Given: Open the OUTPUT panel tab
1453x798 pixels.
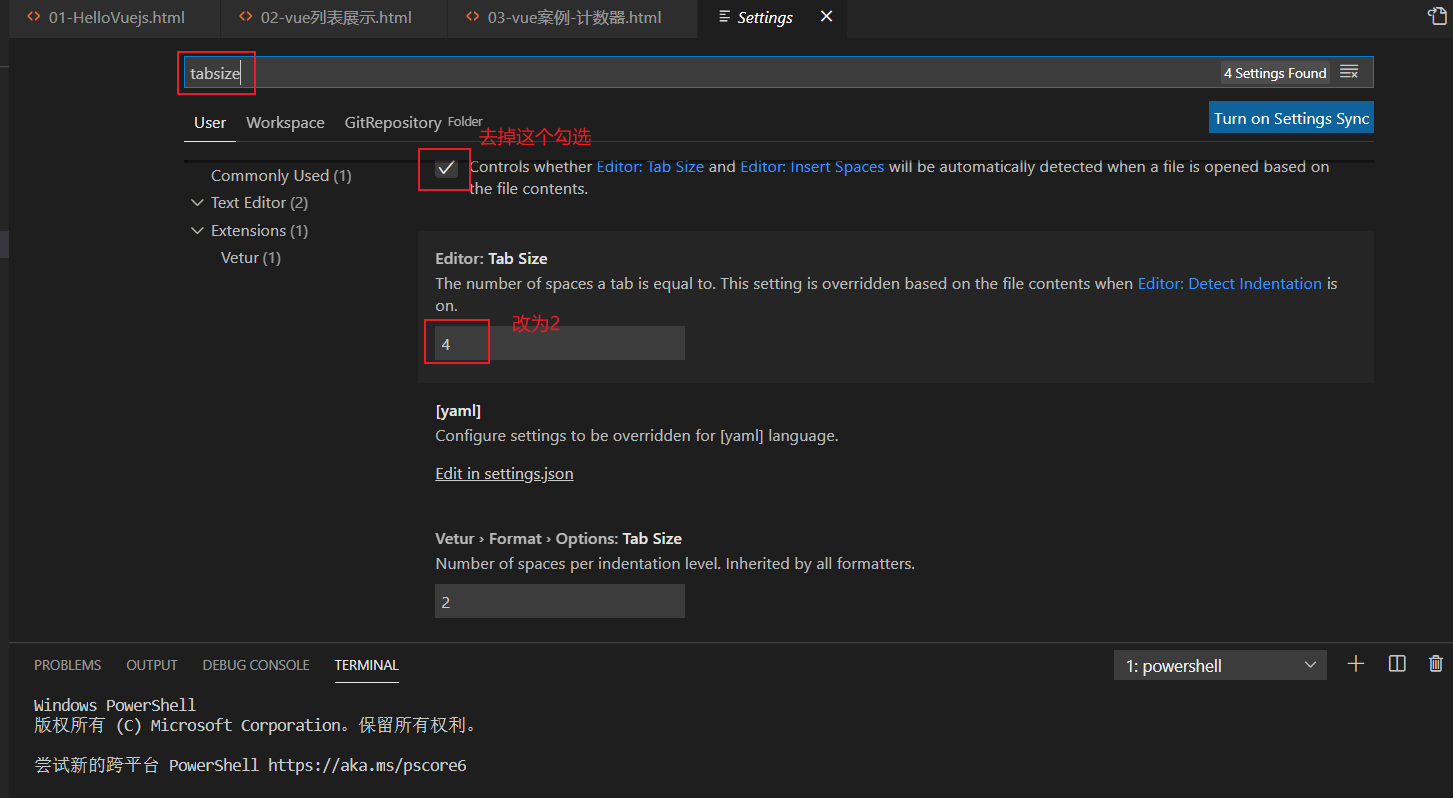Looking at the screenshot, I should (x=152, y=665).
